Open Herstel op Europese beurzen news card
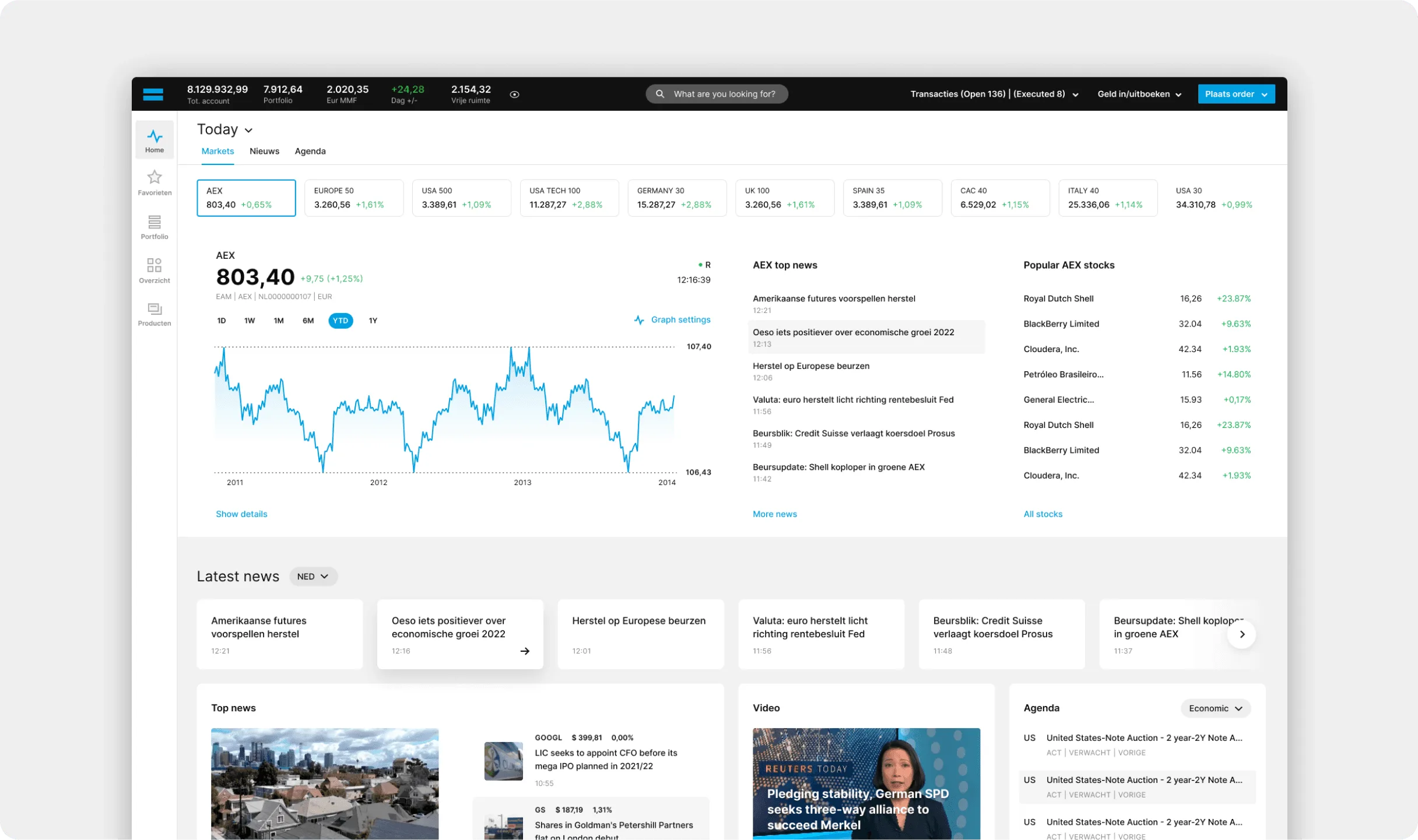 click(x=640, y=634)
